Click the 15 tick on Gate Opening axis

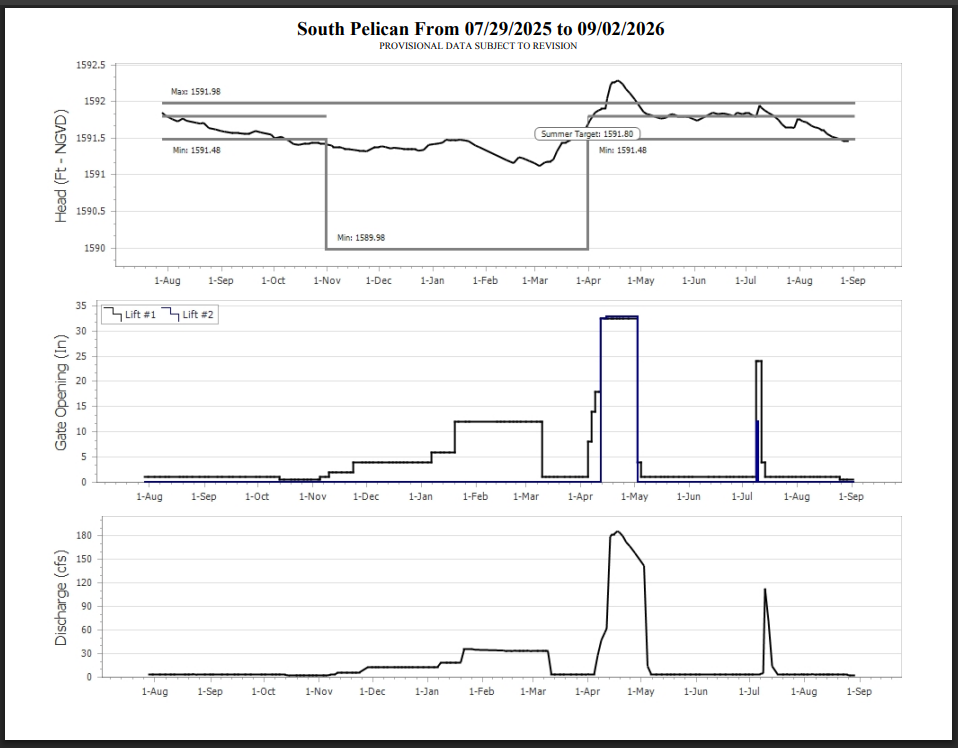[x=81, y=406]
